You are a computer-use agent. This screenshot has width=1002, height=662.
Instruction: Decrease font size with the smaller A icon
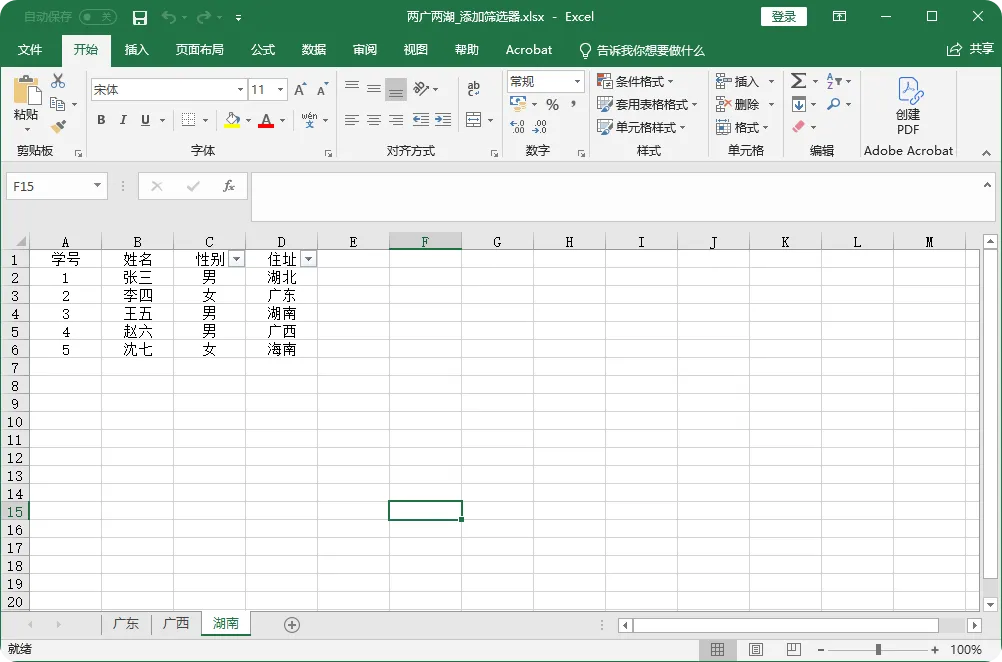click(x=322, y=89)
